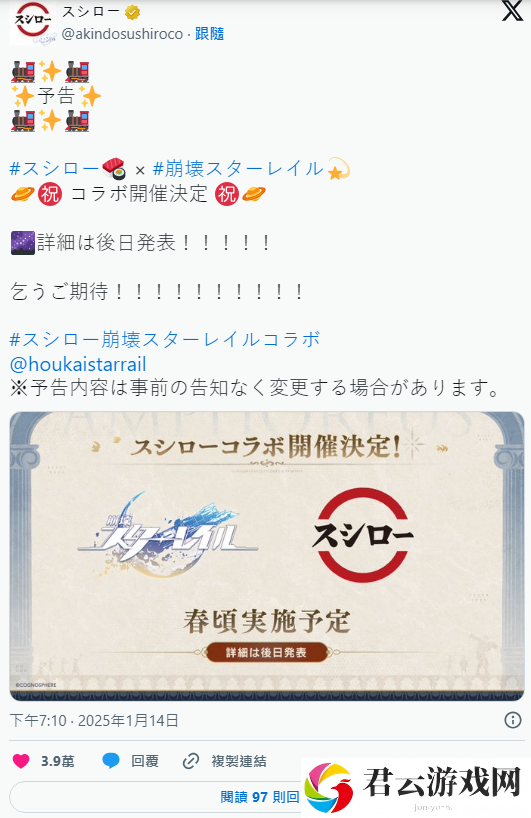Open the X logo in the corner
531x818 pixels.
pos(512,11)
